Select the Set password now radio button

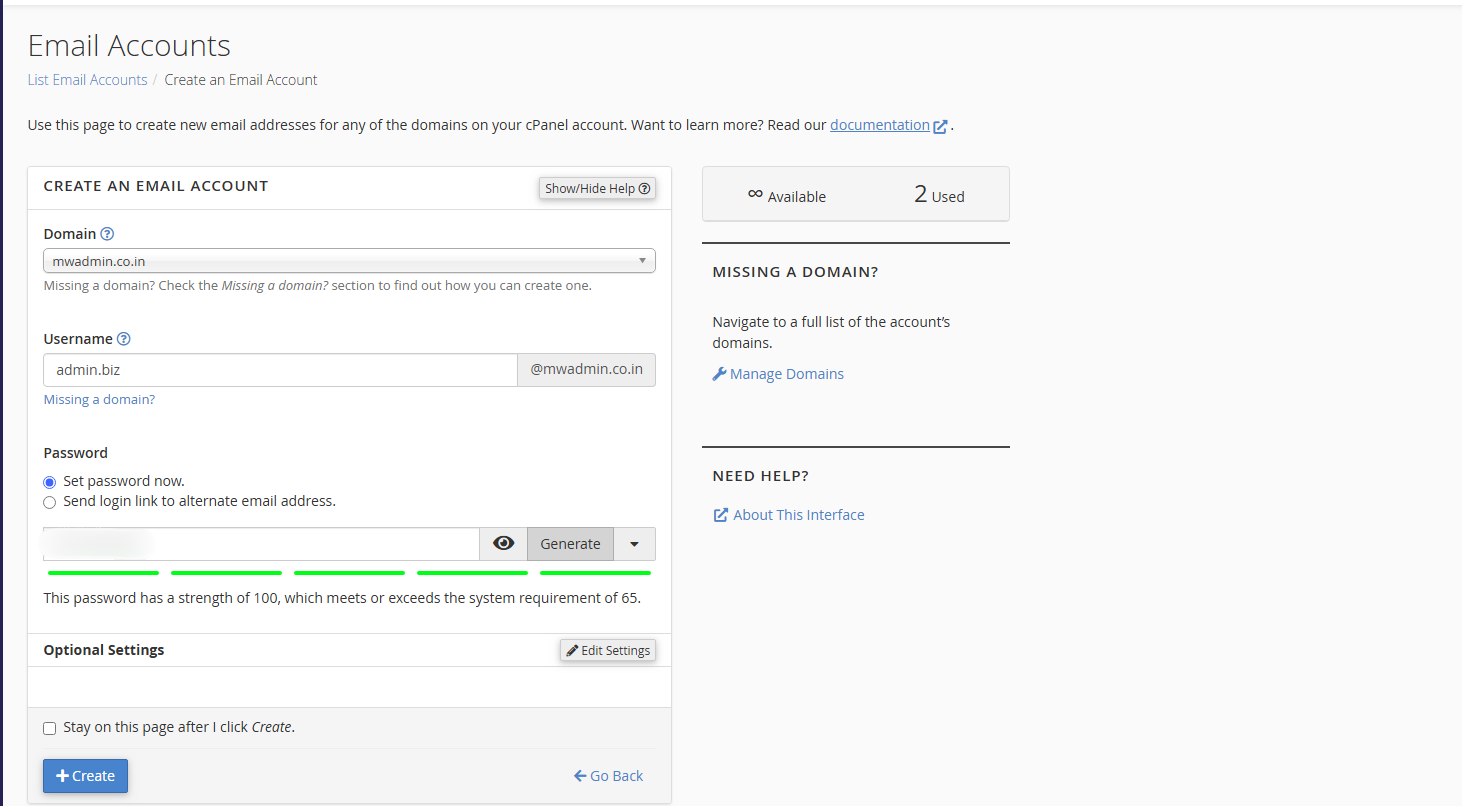(x=50, y=482)
